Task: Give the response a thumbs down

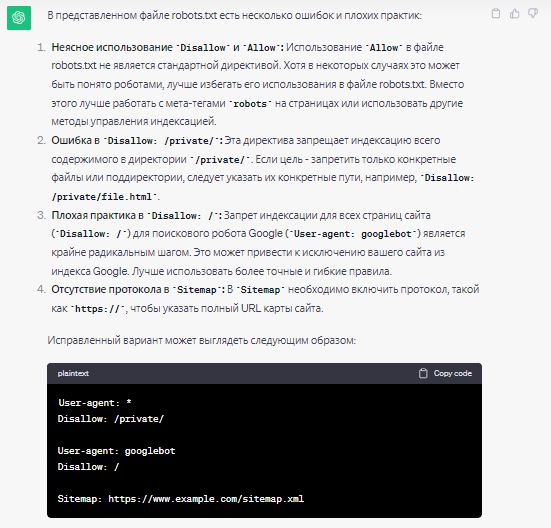Action: tap(533, 13)
